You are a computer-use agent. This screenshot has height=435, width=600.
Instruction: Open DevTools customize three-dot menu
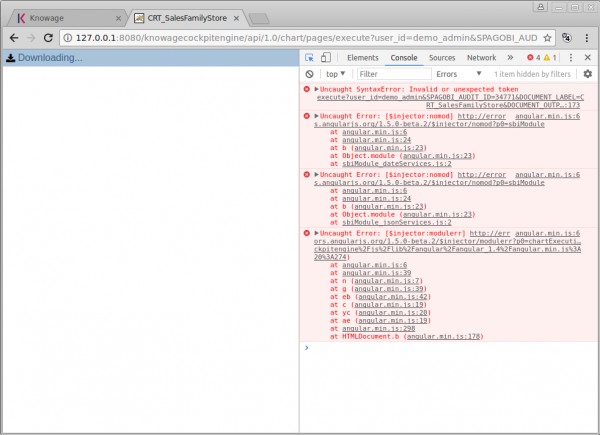571,58
